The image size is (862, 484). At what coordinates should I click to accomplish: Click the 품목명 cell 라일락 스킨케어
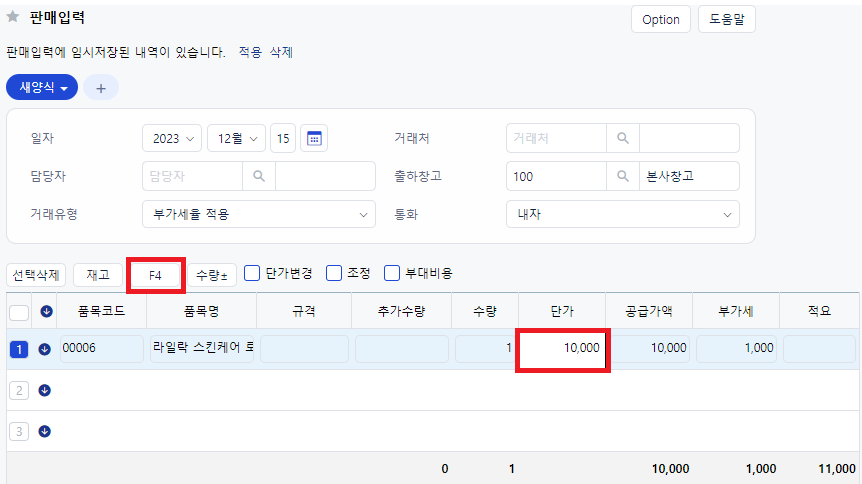pos(202,349)
